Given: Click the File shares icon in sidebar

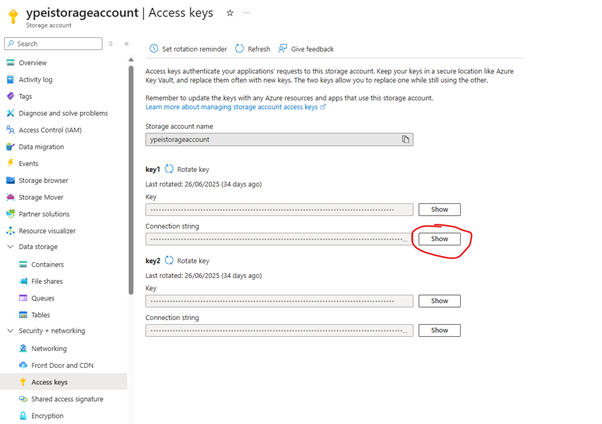Looking at the screenshot, I should tap(23, 281).
